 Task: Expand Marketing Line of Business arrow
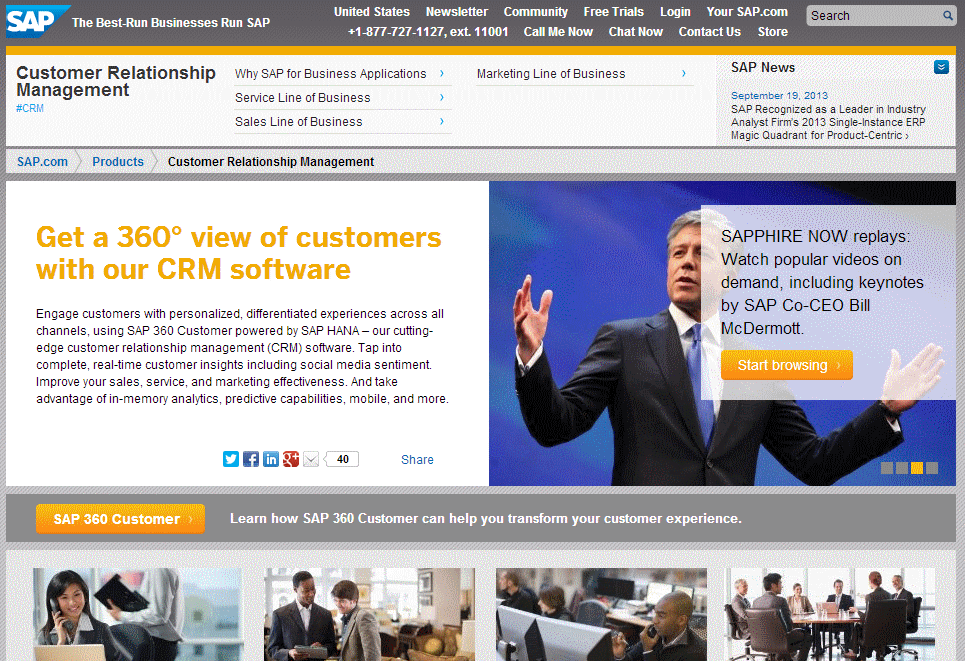(684, 74)
